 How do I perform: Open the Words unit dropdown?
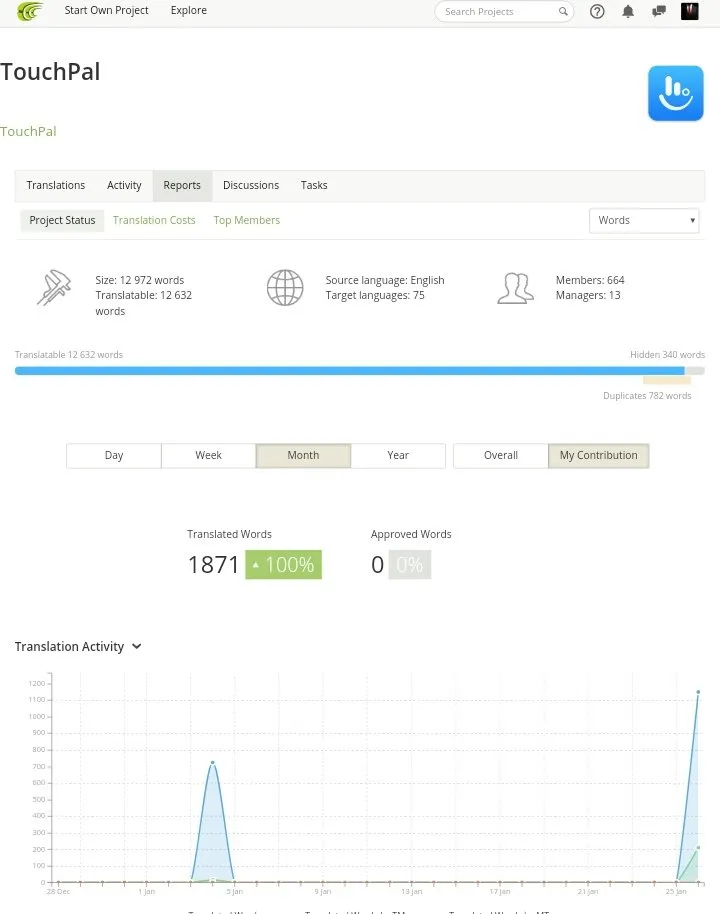(644, 220)
